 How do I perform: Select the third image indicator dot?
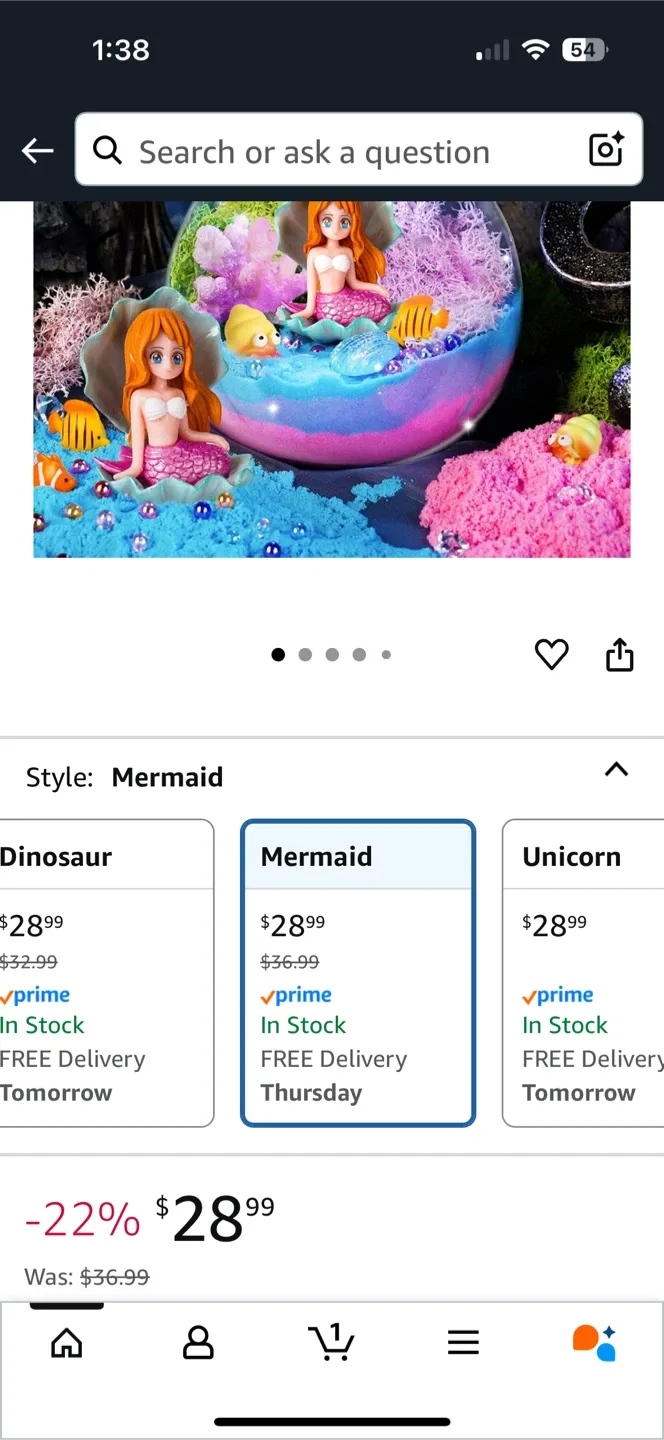[332, 654]
